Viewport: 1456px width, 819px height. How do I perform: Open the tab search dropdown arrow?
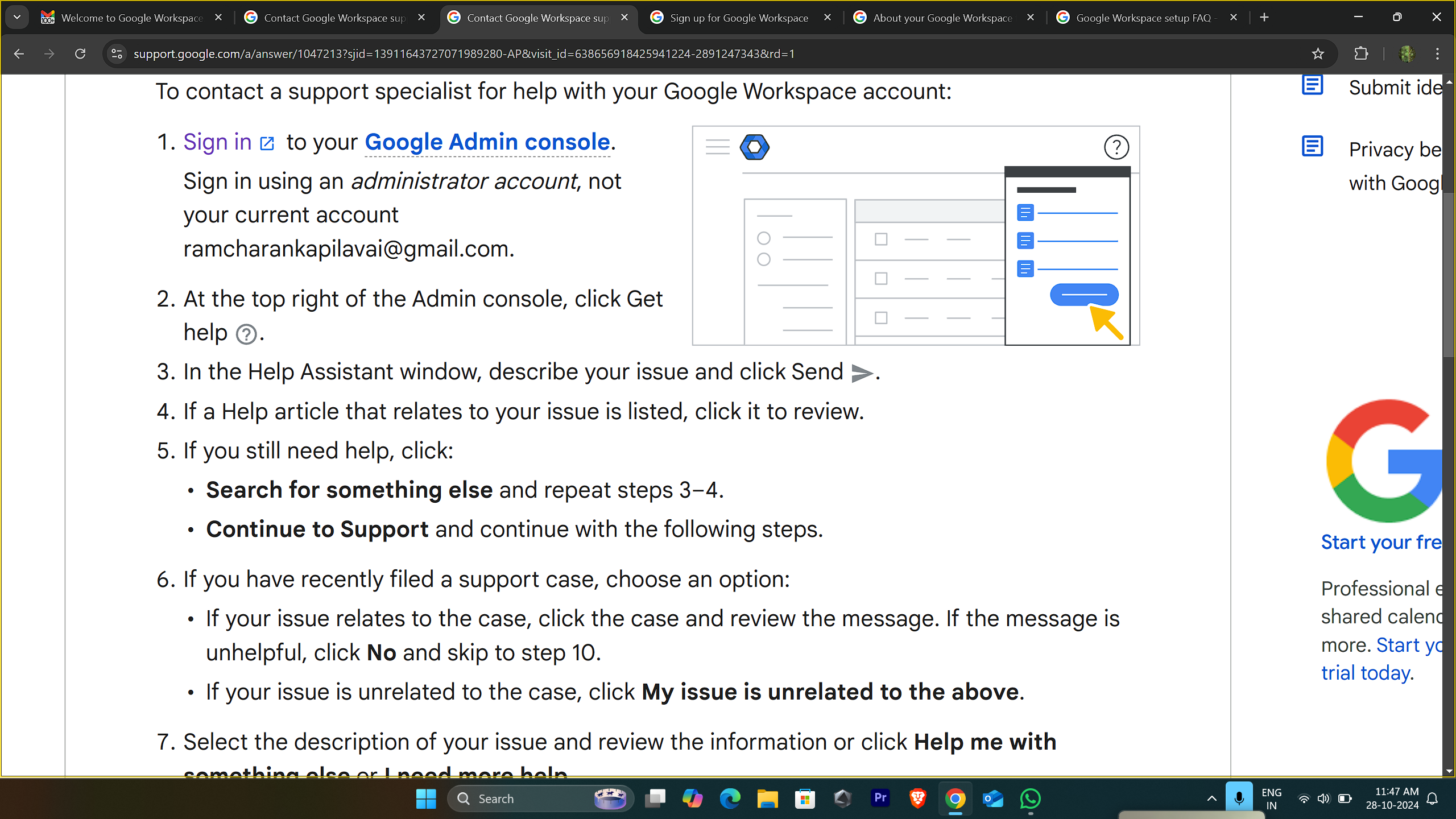(17, 17)
